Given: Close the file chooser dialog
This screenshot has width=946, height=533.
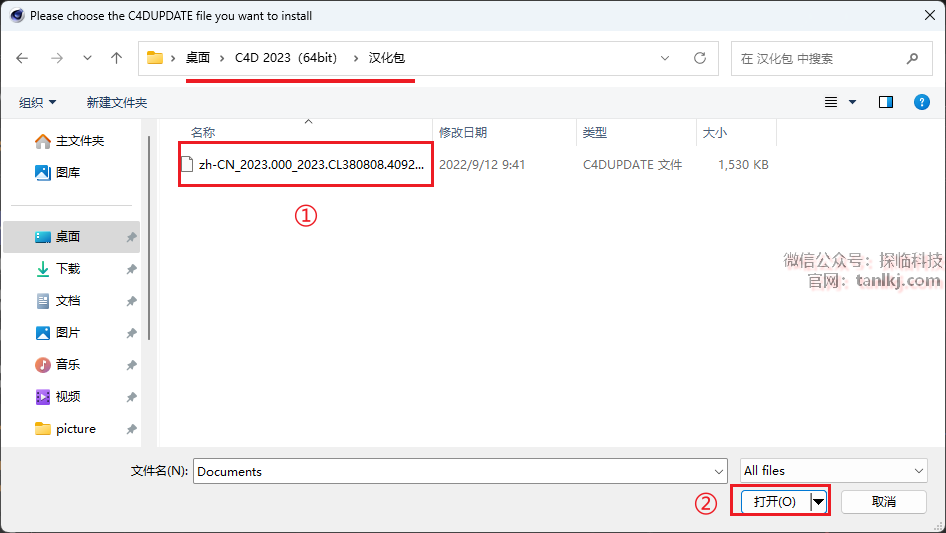Looking at the screenshot, I should coord(930,16).
